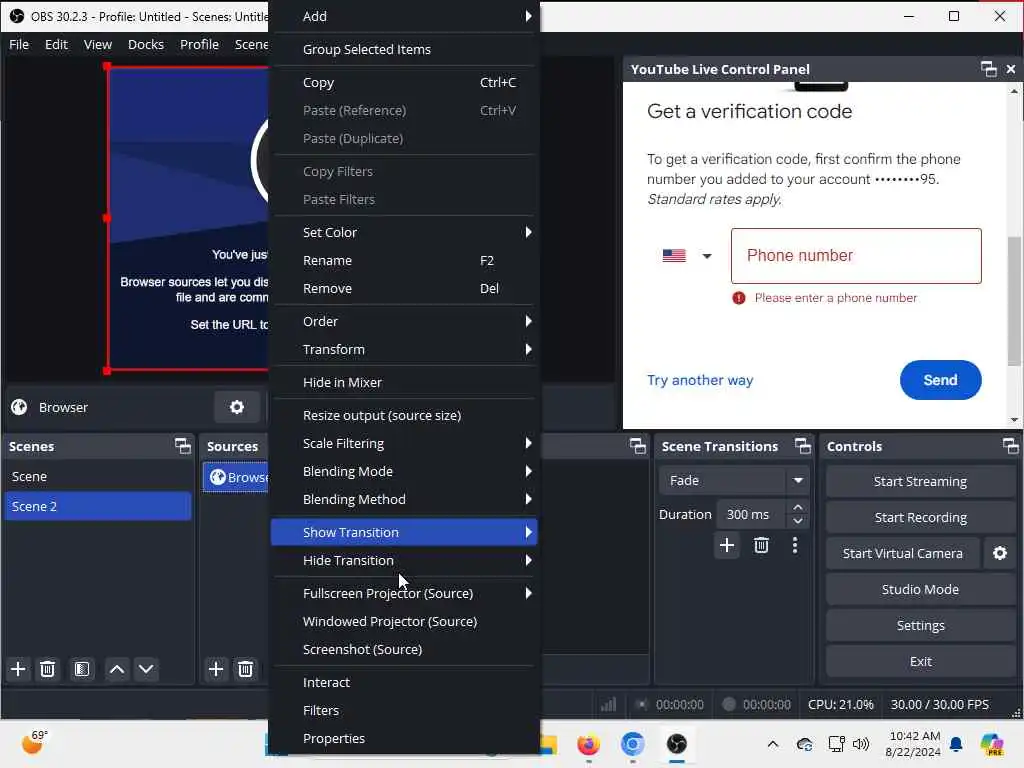Open the Hide Transition submenu

coord(404,560)
